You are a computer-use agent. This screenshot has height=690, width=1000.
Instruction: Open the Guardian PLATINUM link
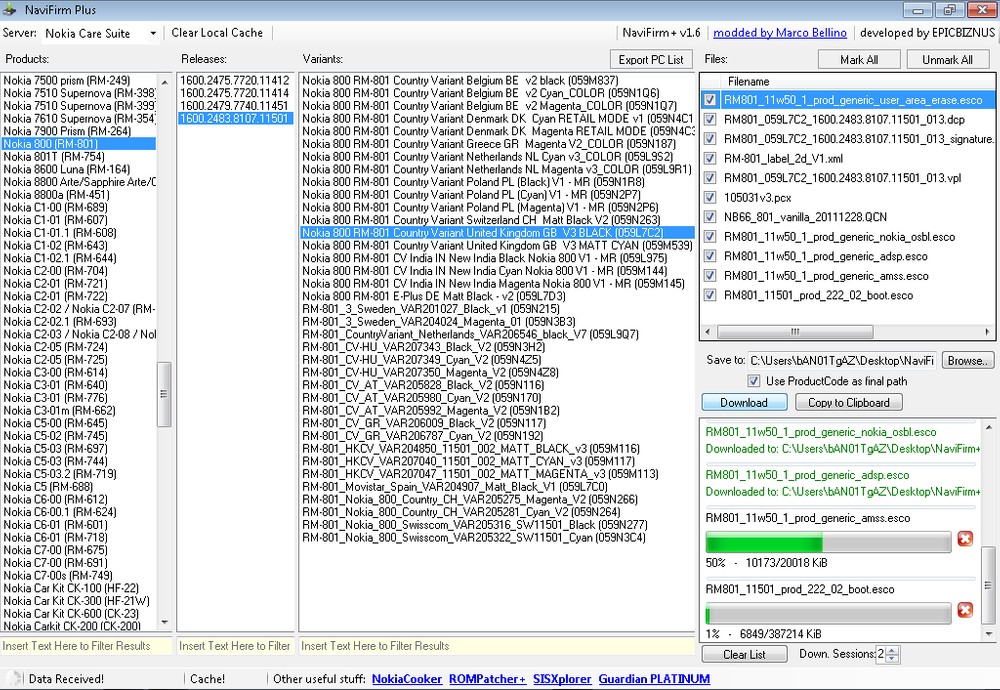(x=654, y=679)
